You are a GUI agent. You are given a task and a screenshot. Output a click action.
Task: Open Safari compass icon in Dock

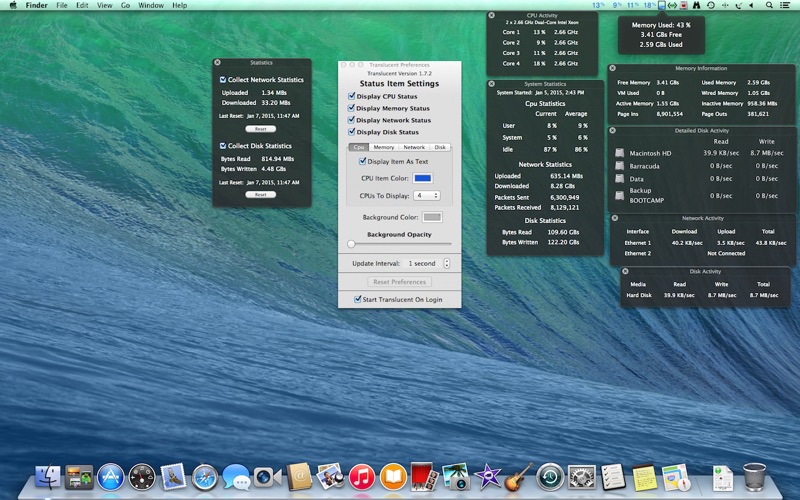tap(205, 478)
